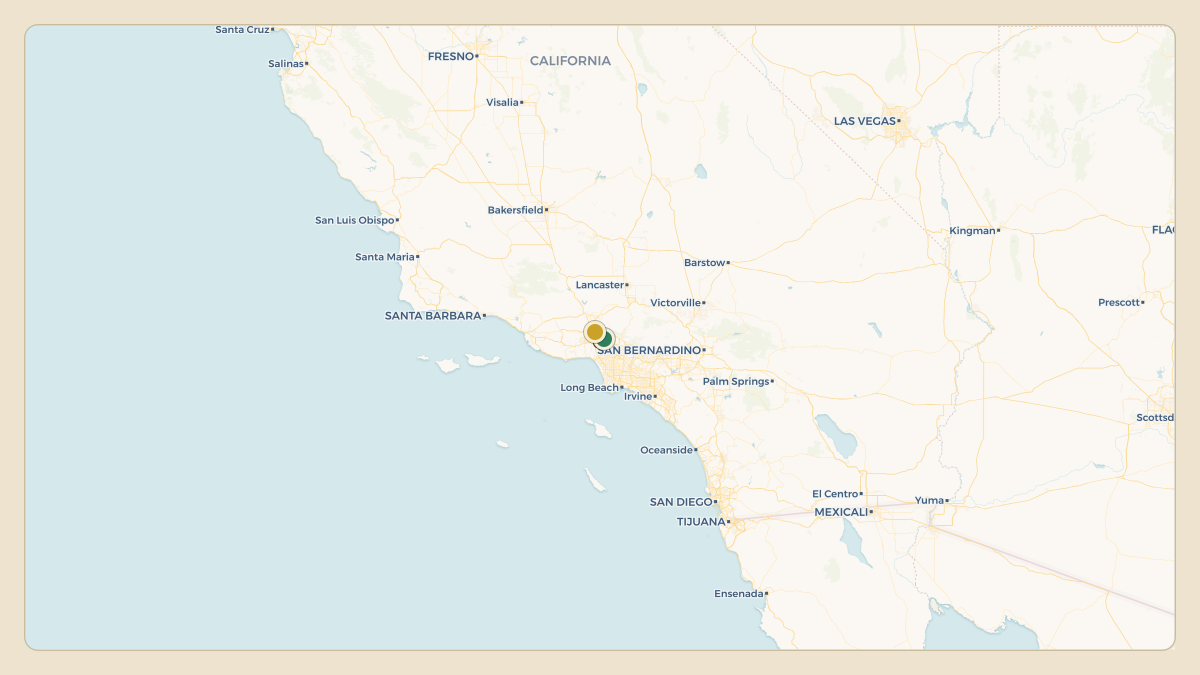1200x675 pixels.
Task: Click the Oceanside city label
Action: (667, 450)
